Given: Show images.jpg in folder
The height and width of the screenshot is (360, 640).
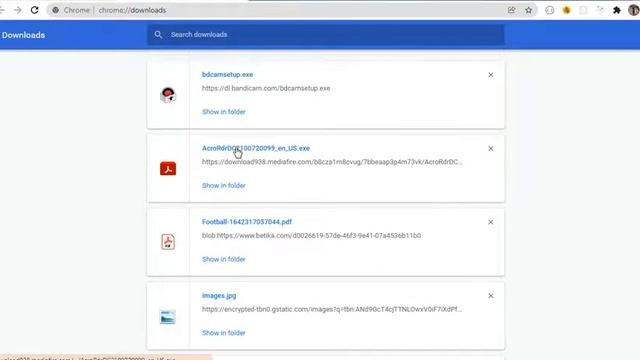Looking at the screenshot, I should point(224,333).
